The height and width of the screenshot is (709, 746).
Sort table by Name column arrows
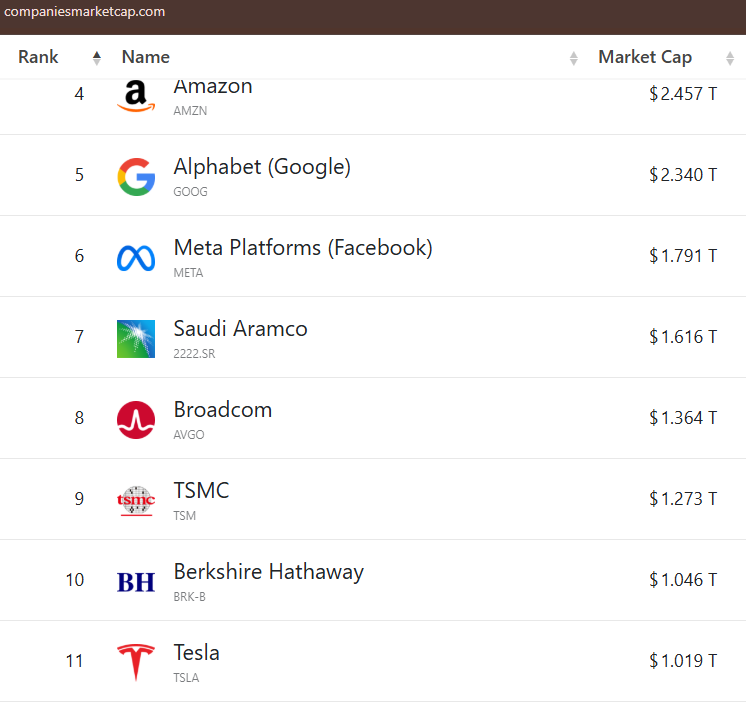coord(574,58)
